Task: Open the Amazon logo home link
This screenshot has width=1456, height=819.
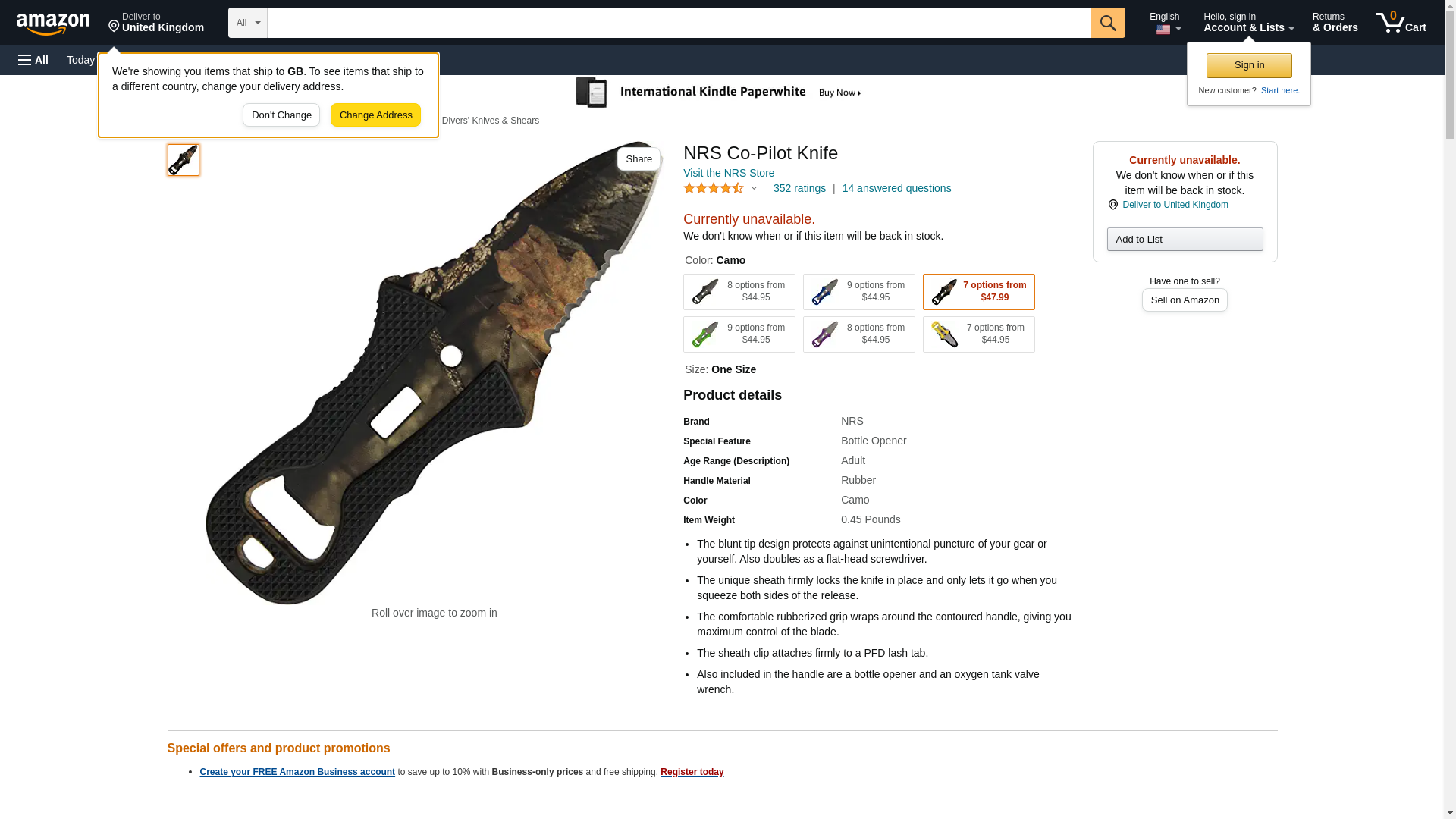Action: (x=53, y=24)
